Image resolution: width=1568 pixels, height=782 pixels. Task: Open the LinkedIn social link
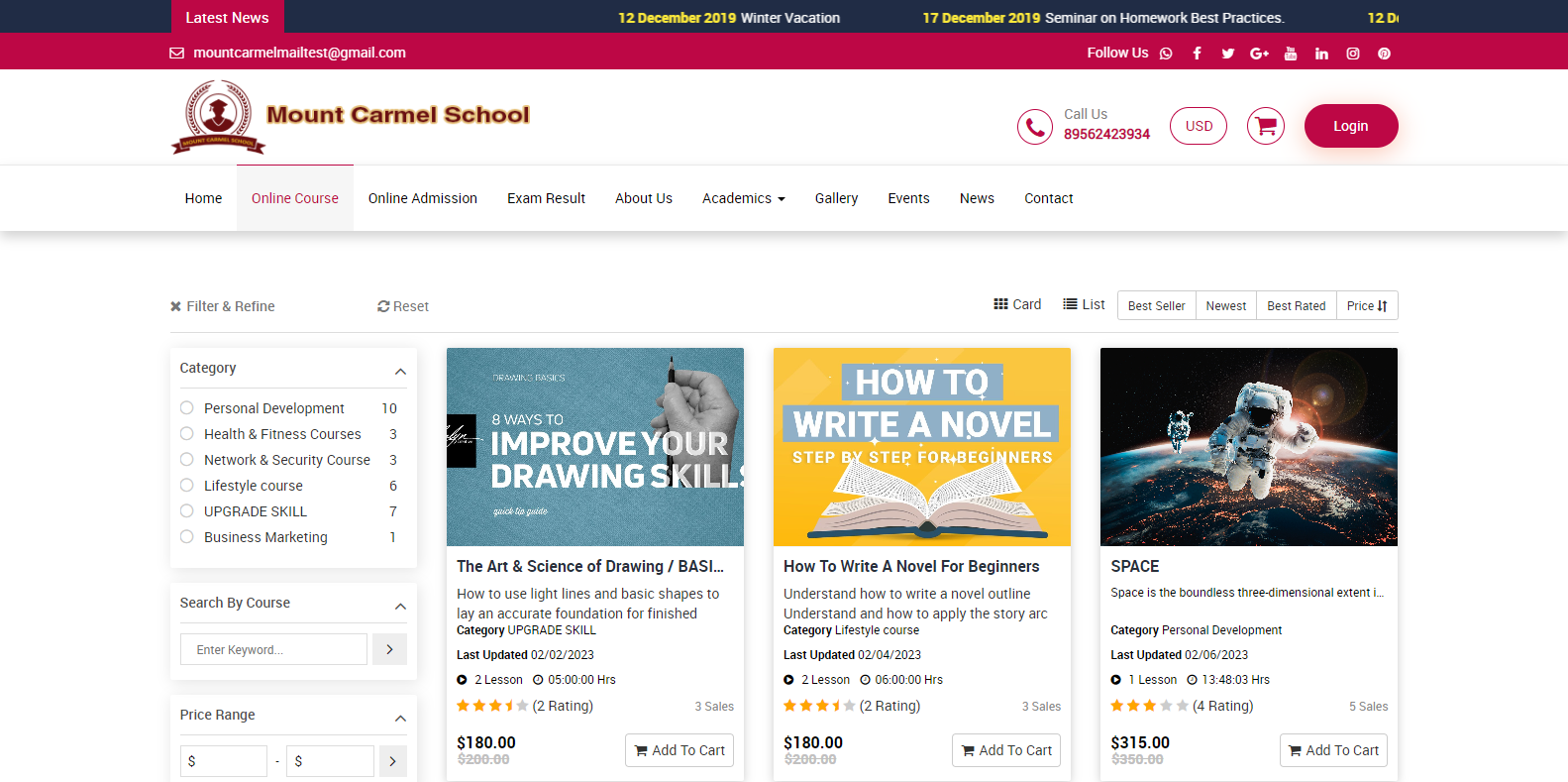[x=1321, y=54]
